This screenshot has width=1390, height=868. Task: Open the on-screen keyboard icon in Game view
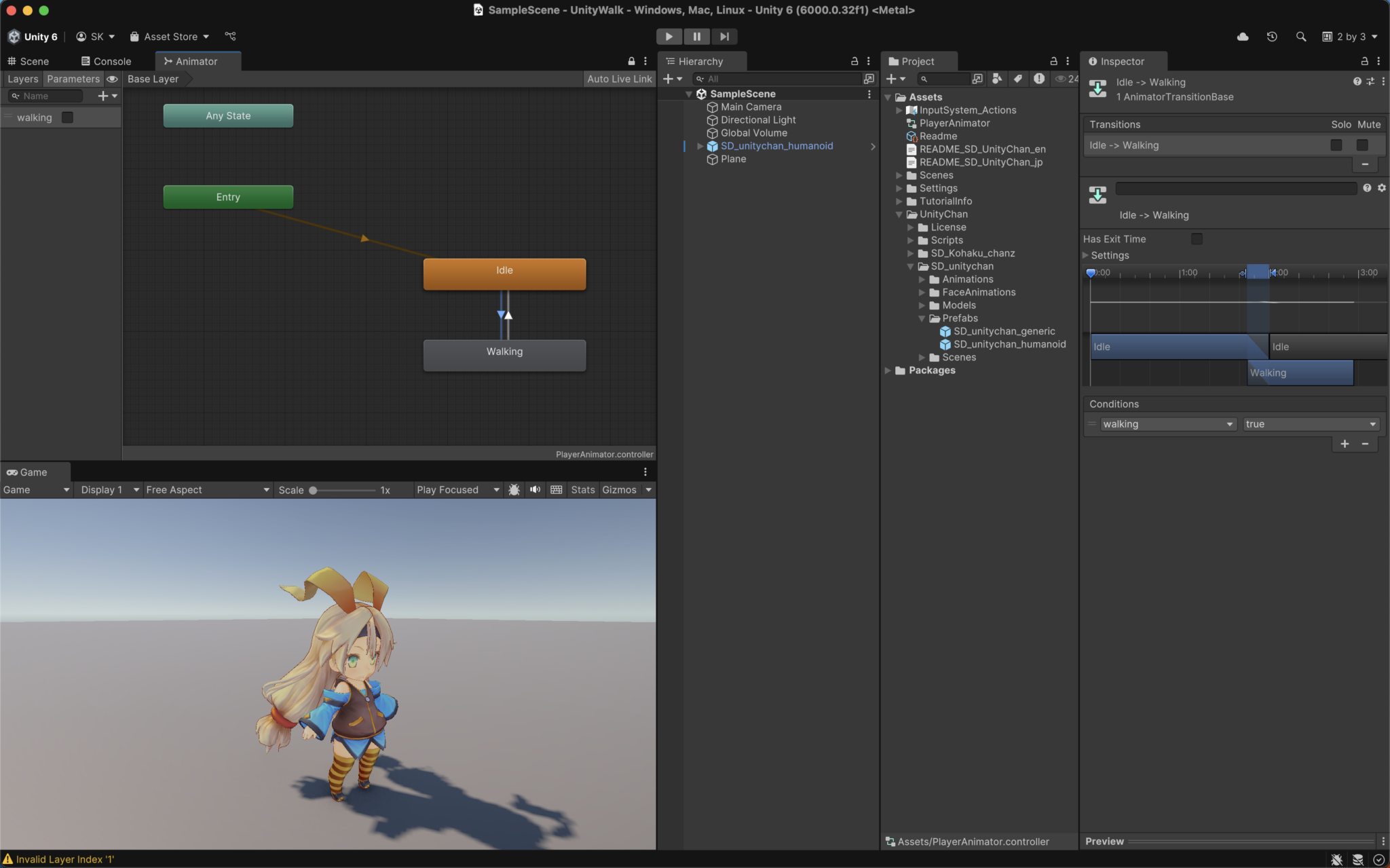(x=556, y=489)
